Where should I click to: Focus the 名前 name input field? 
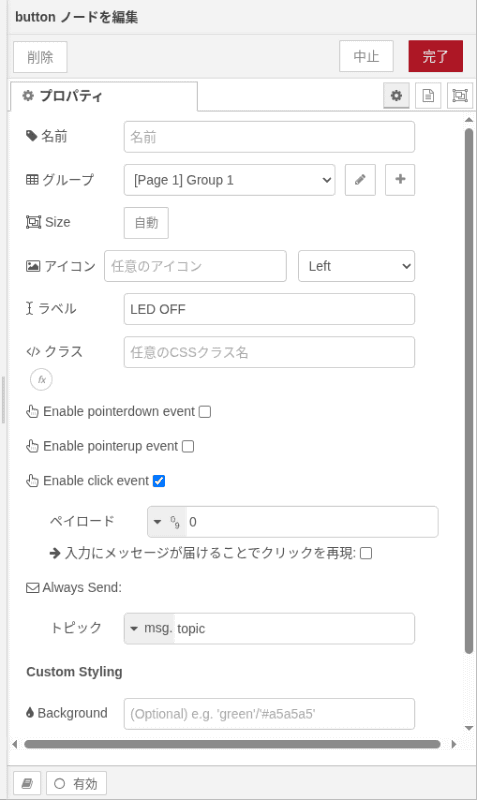pyautogui.click(x=269, y=137)
